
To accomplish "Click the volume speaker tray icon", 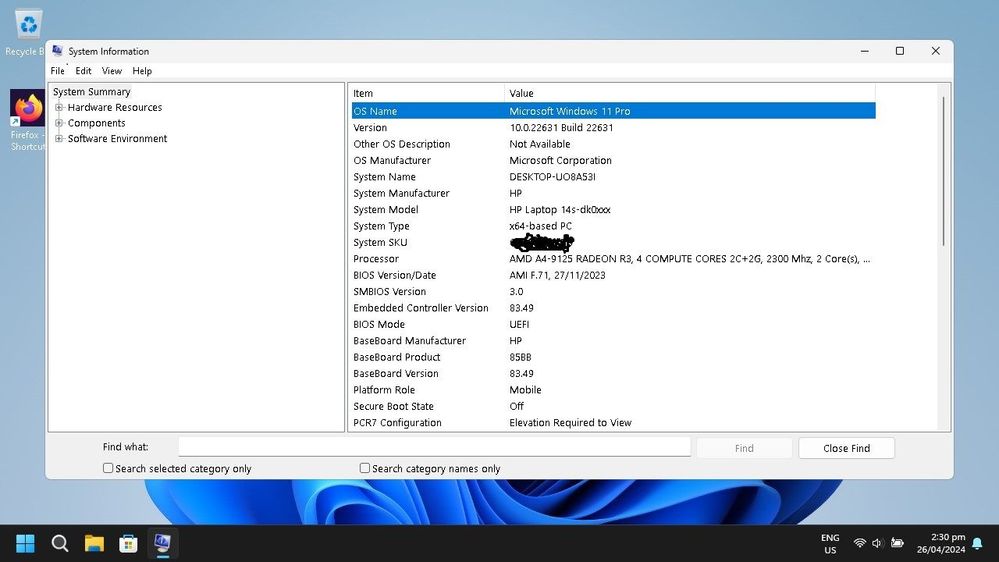I will 877,543.
